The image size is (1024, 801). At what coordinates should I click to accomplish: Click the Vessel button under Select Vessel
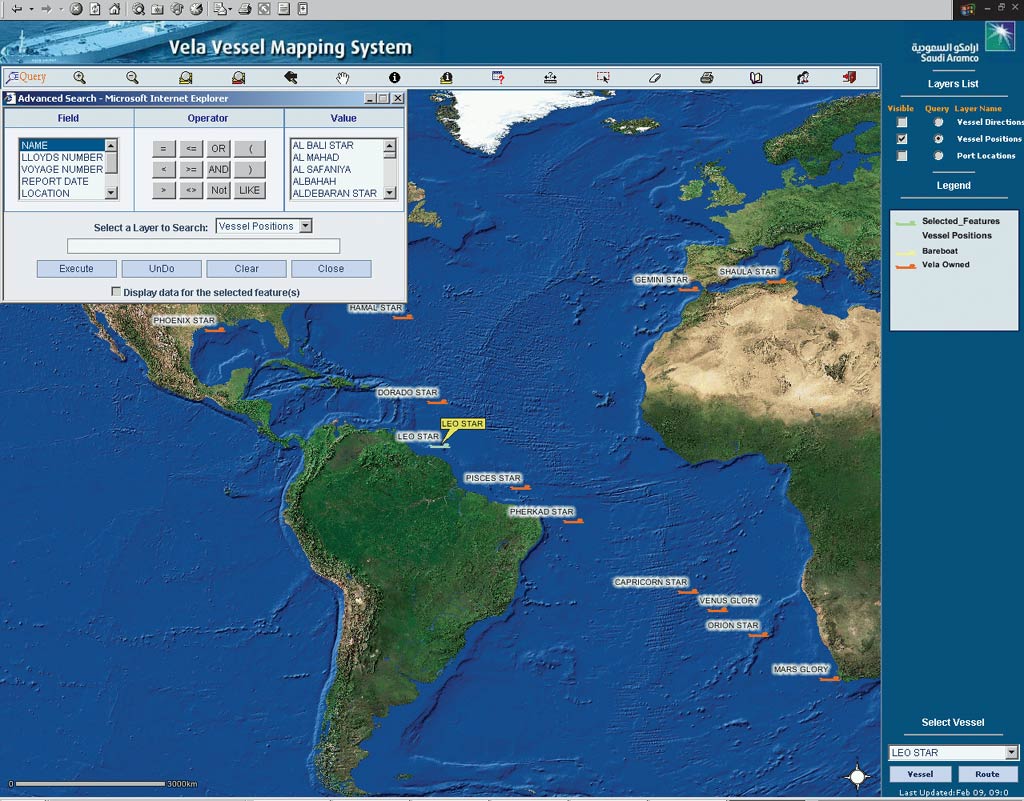pyautogui.click(x=920, y=774)
